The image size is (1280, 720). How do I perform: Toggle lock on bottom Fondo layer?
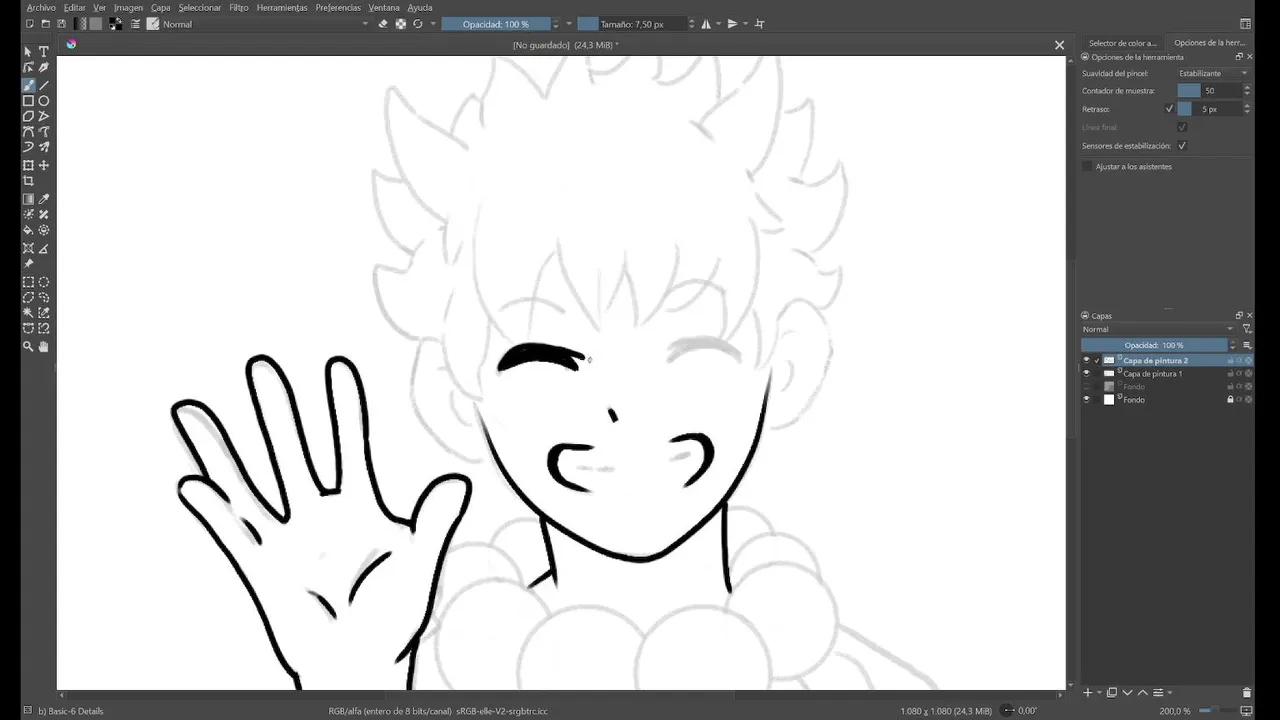[1230, 399]
